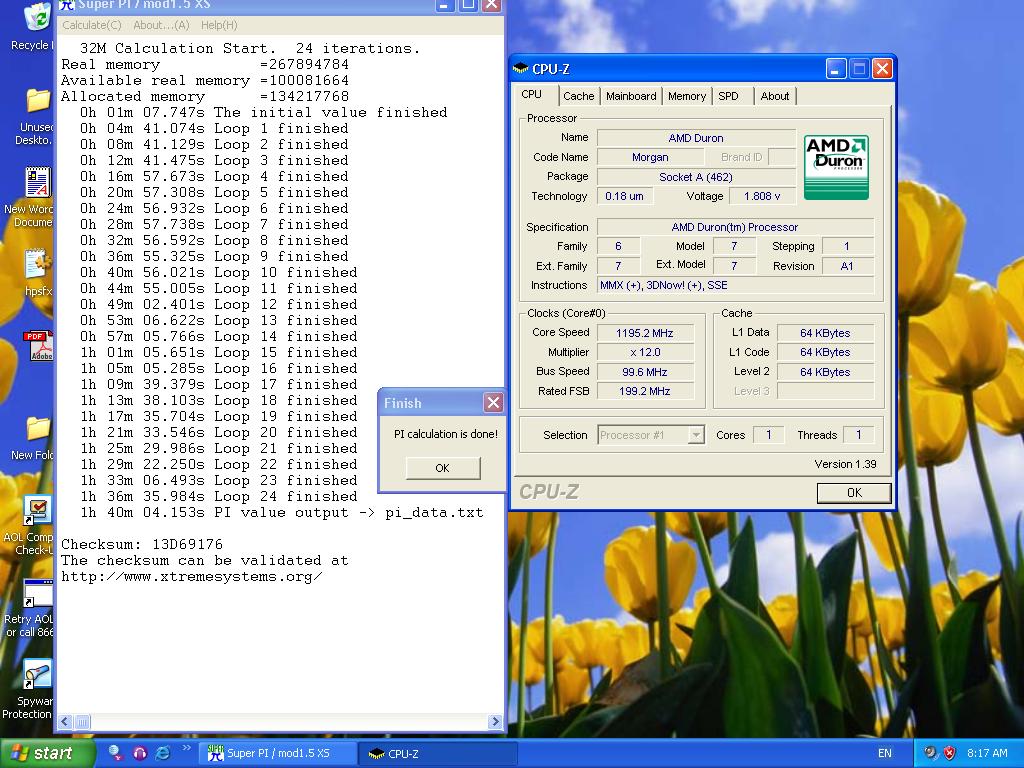Click the Loop 24 finished line
Viewport: 1024px width, 768px height.
point(219,496)
